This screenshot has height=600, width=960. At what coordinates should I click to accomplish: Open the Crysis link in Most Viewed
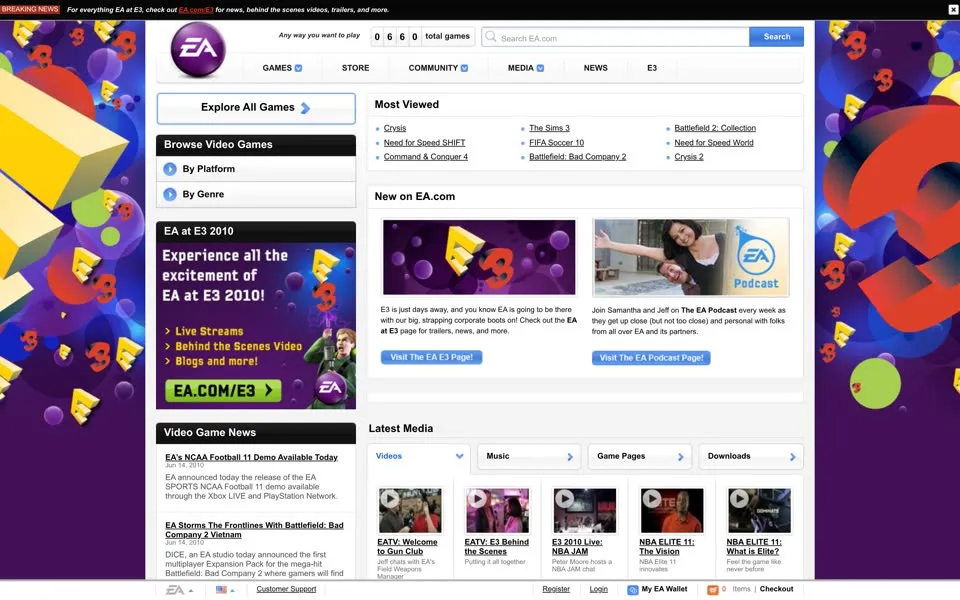(395, 128)
